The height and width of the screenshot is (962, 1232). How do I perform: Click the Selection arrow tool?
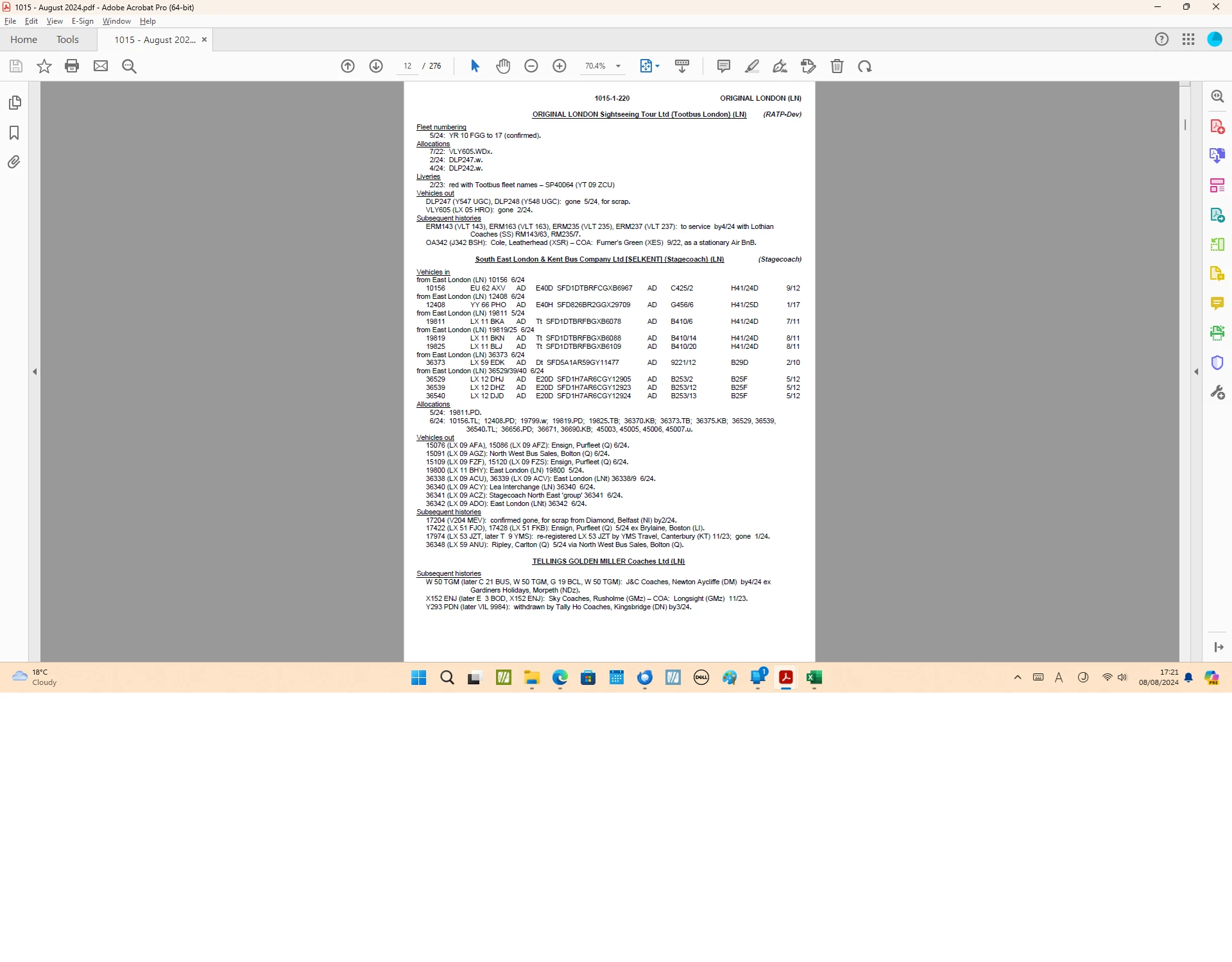coord(475,66)
